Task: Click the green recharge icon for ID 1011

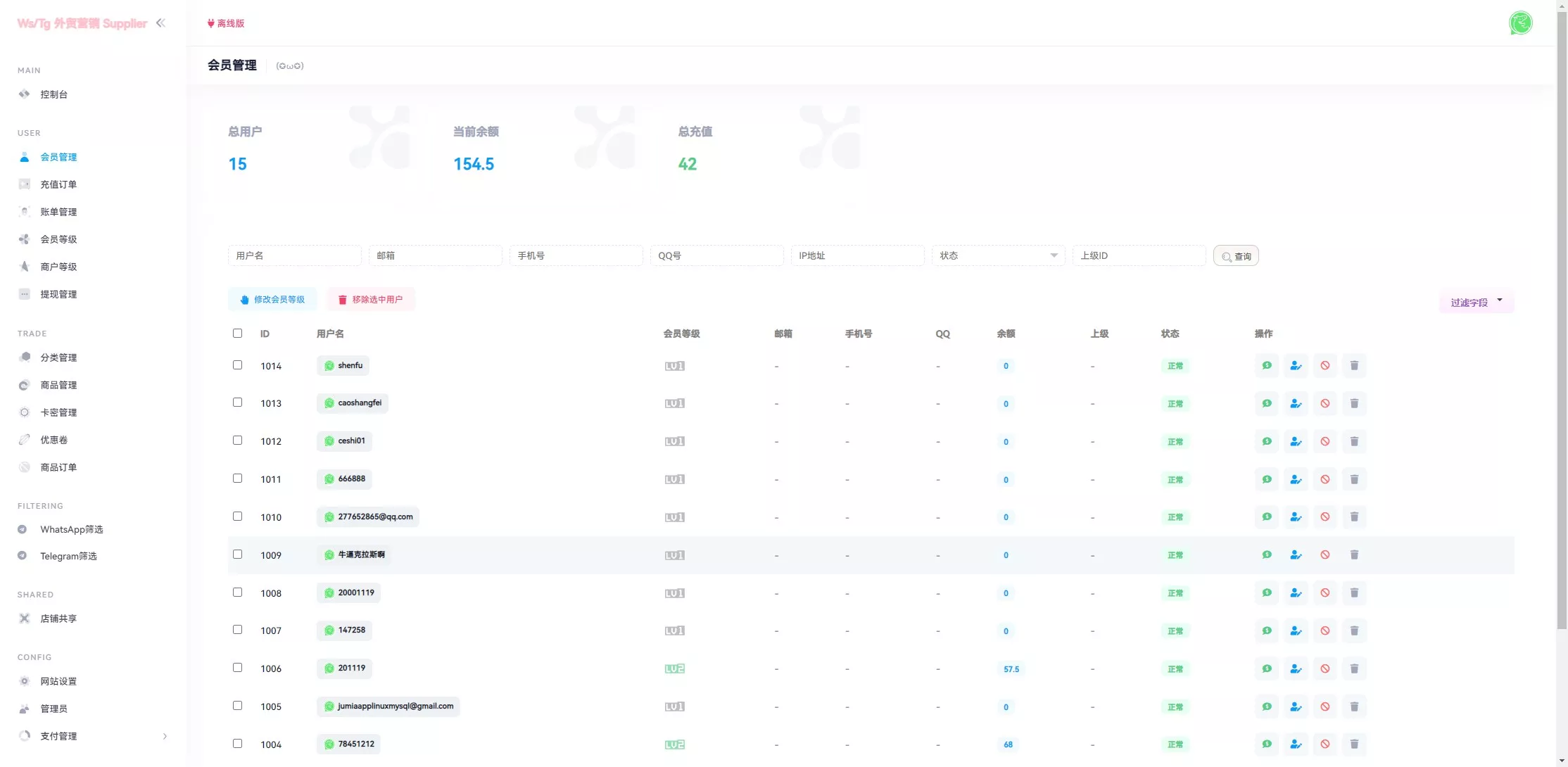Action: [1266, 479]
